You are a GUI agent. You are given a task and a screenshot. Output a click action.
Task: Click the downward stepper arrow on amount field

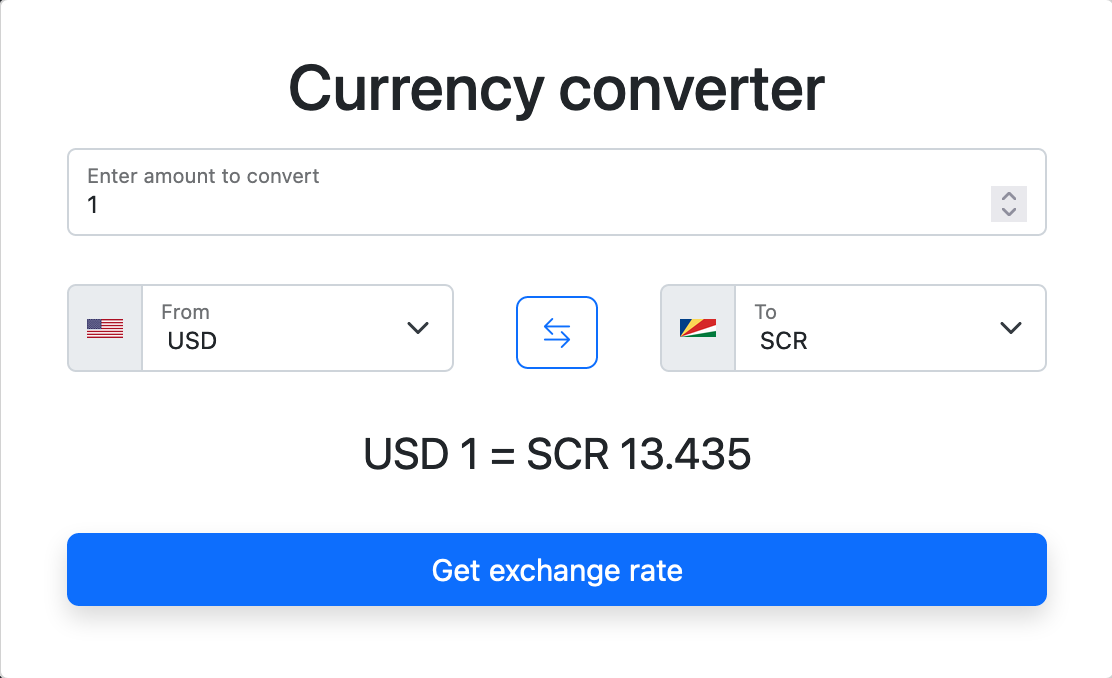coord(1008,212)
